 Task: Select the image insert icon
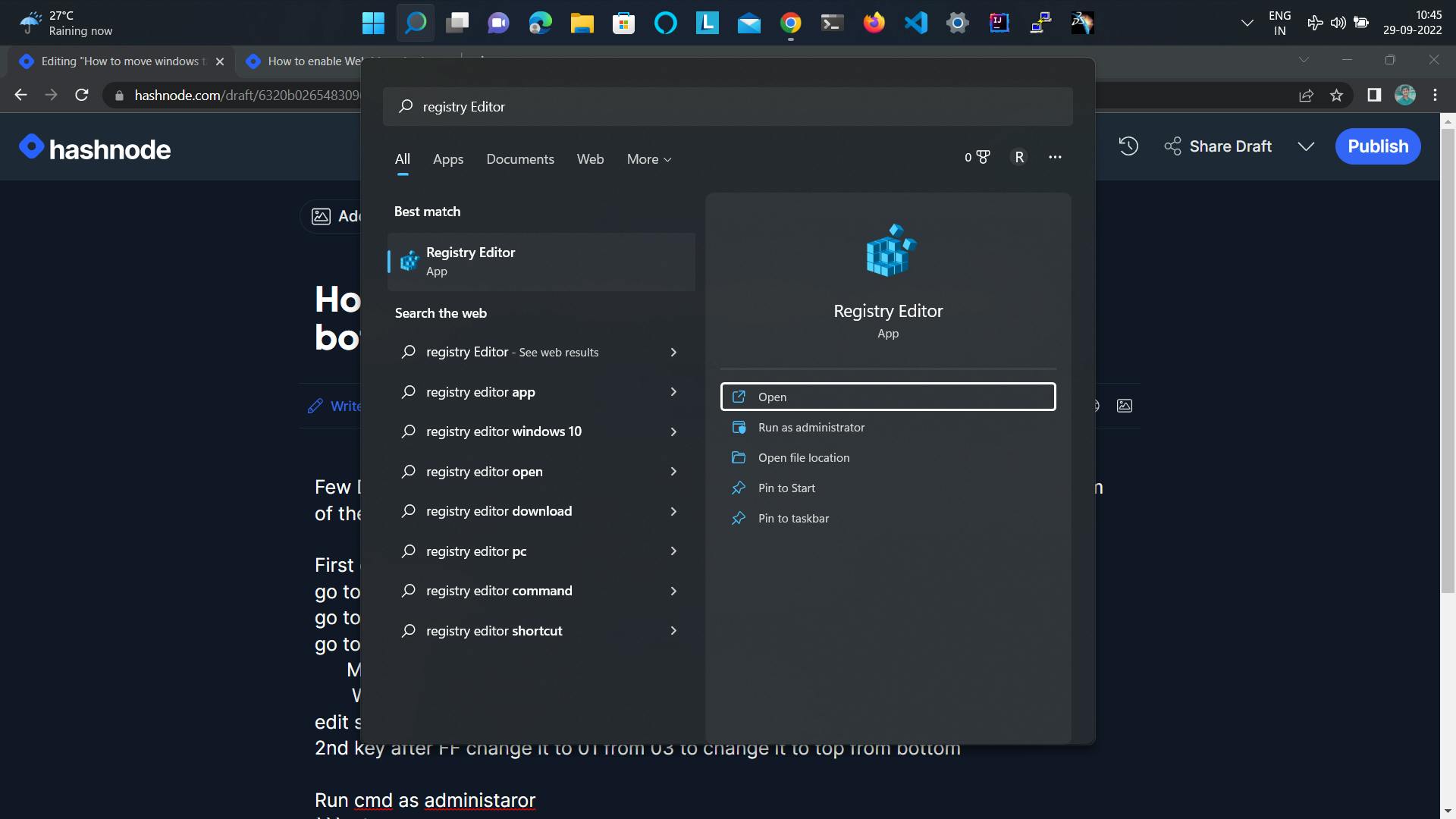coord(1124,405)
